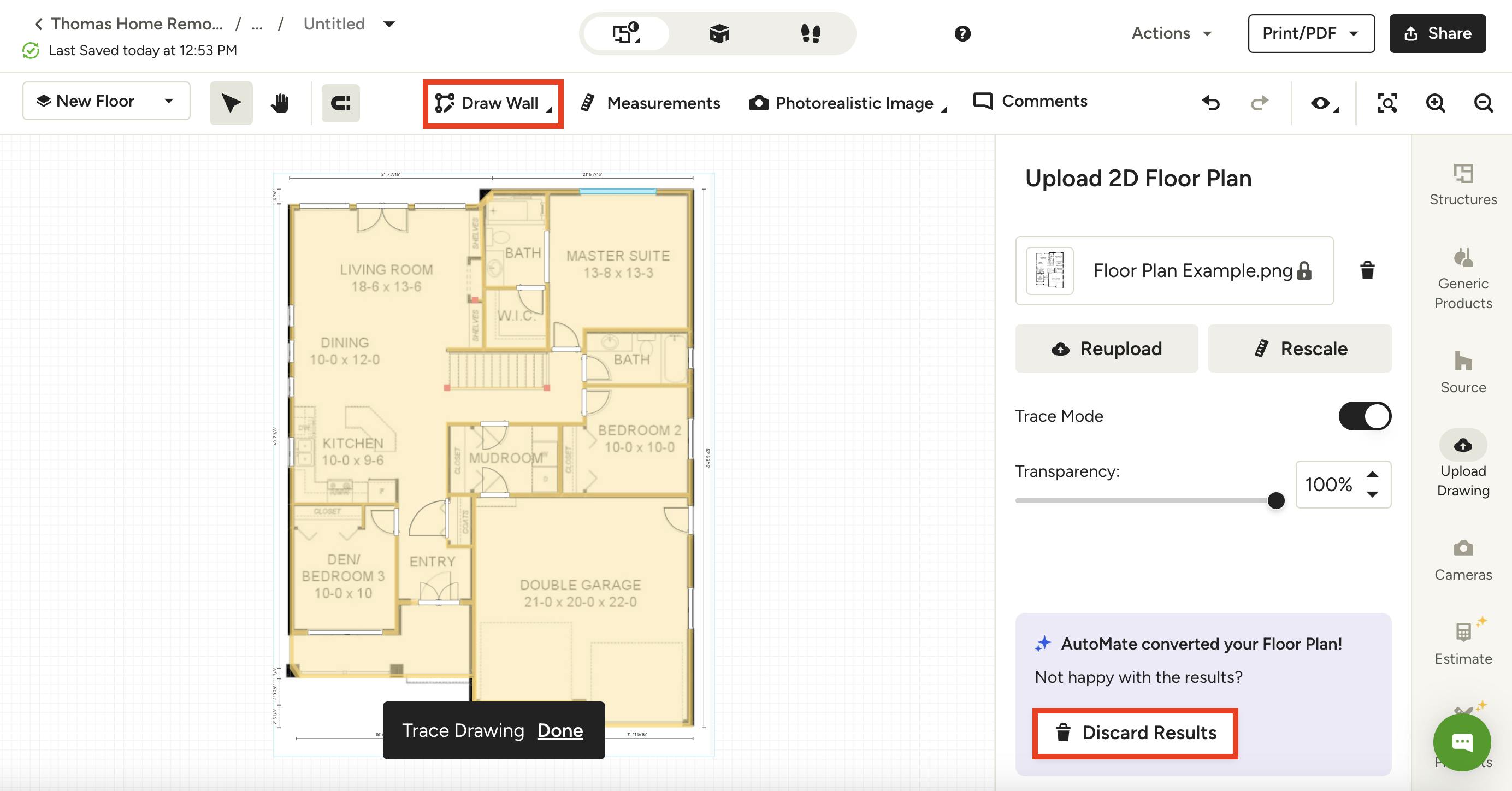Click Done in the Trace Drawing toast
Viewport: 1512px width, 791px height.
click(x=560, y=730)
